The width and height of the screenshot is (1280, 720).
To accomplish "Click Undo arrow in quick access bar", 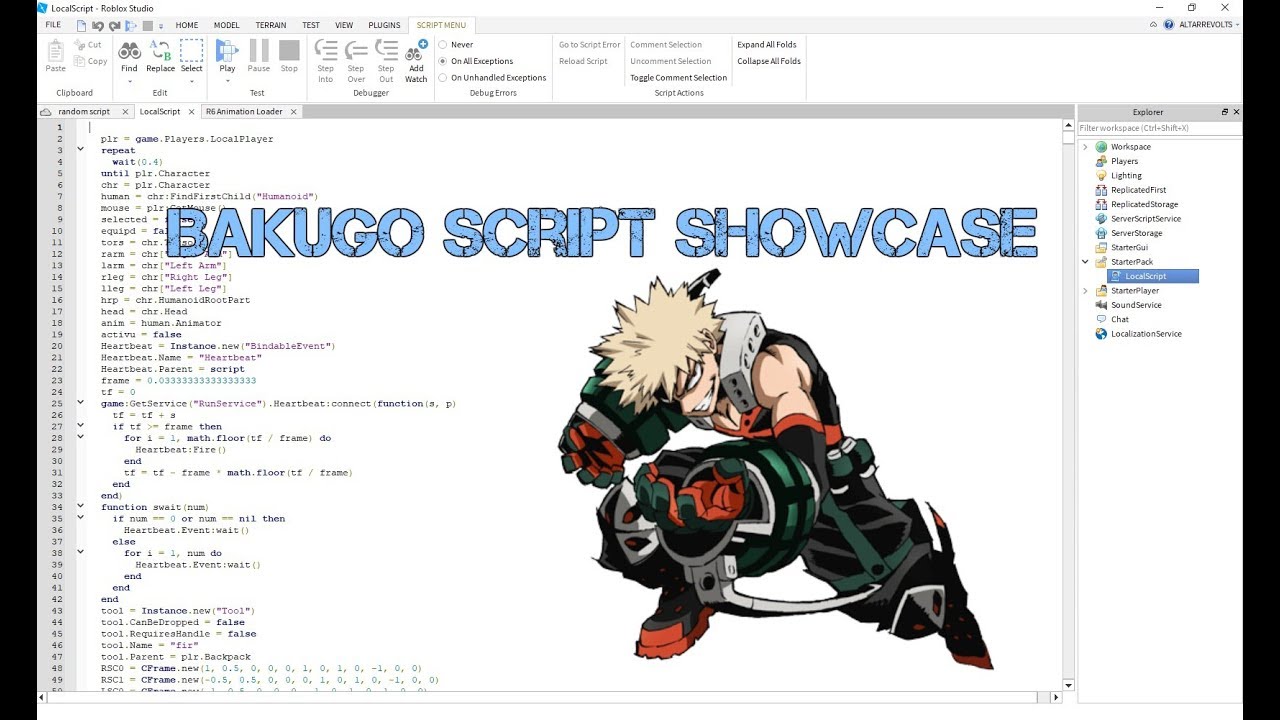I will (x=99, y=25).
